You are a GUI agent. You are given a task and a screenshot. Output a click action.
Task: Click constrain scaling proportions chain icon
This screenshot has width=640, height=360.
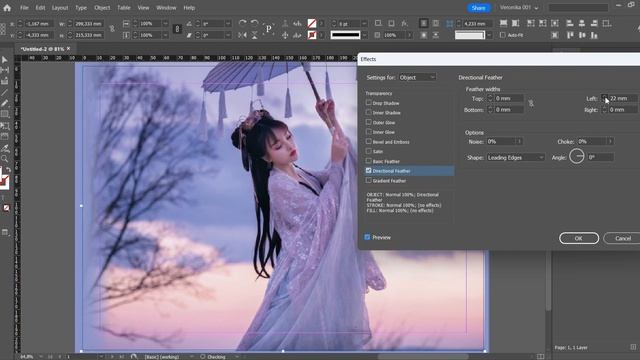click(177, 29)
